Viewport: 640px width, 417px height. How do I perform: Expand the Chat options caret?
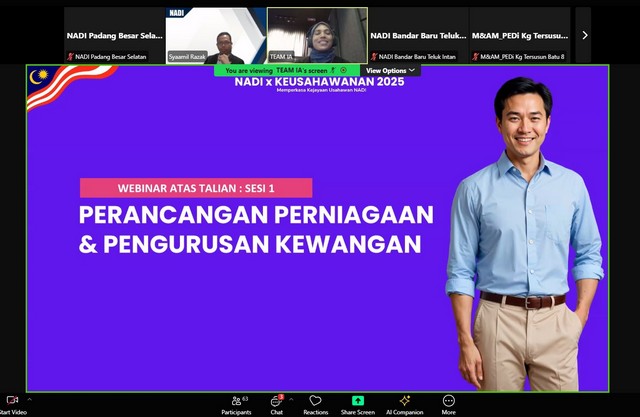coord(291,400)
